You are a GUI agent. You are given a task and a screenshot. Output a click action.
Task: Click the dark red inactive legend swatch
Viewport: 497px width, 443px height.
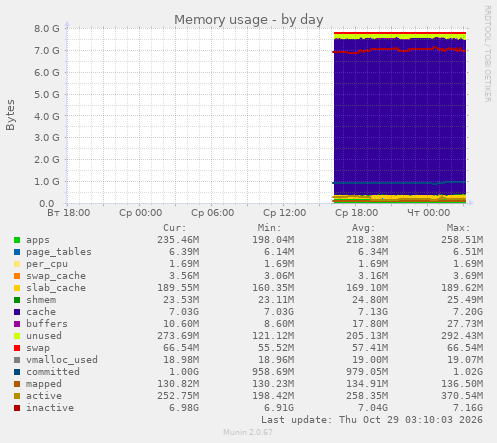tap(17, 408)
